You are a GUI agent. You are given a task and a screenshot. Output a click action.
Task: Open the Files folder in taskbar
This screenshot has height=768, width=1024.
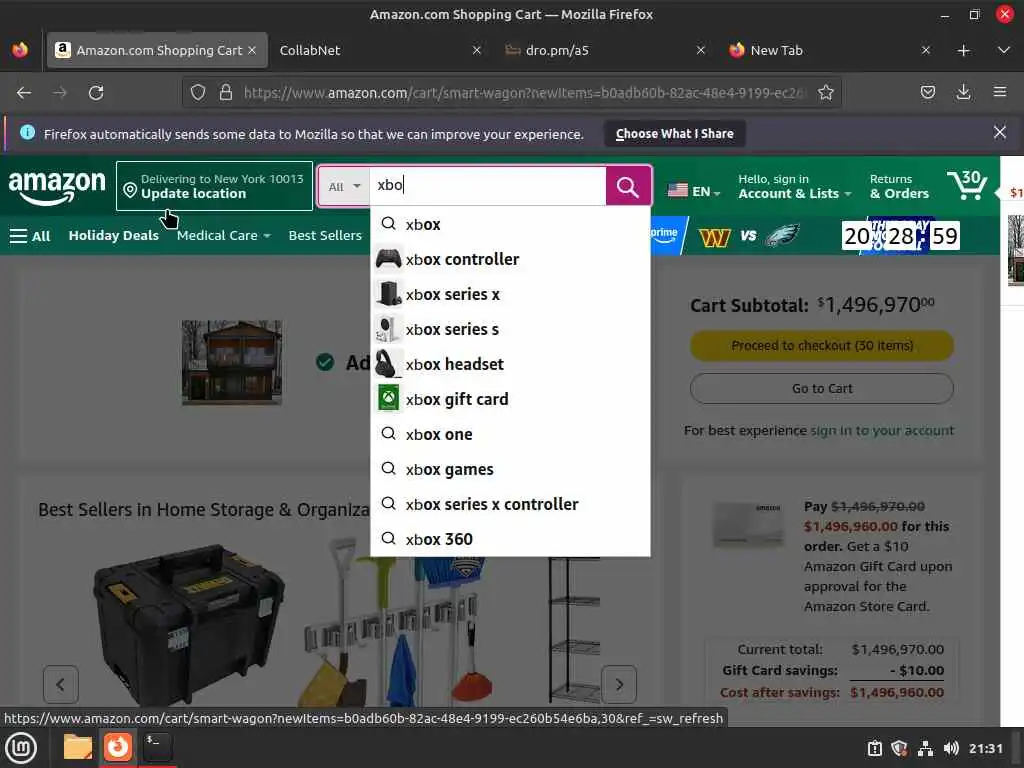(x=78, y=747)
